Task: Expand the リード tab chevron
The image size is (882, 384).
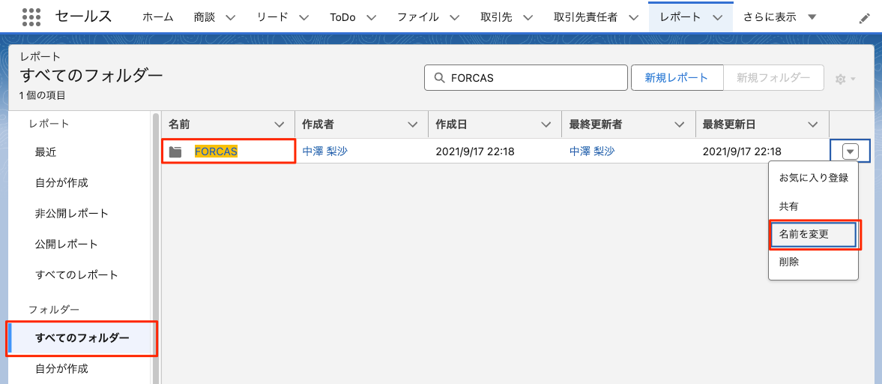Action: [x=303, y=17]
